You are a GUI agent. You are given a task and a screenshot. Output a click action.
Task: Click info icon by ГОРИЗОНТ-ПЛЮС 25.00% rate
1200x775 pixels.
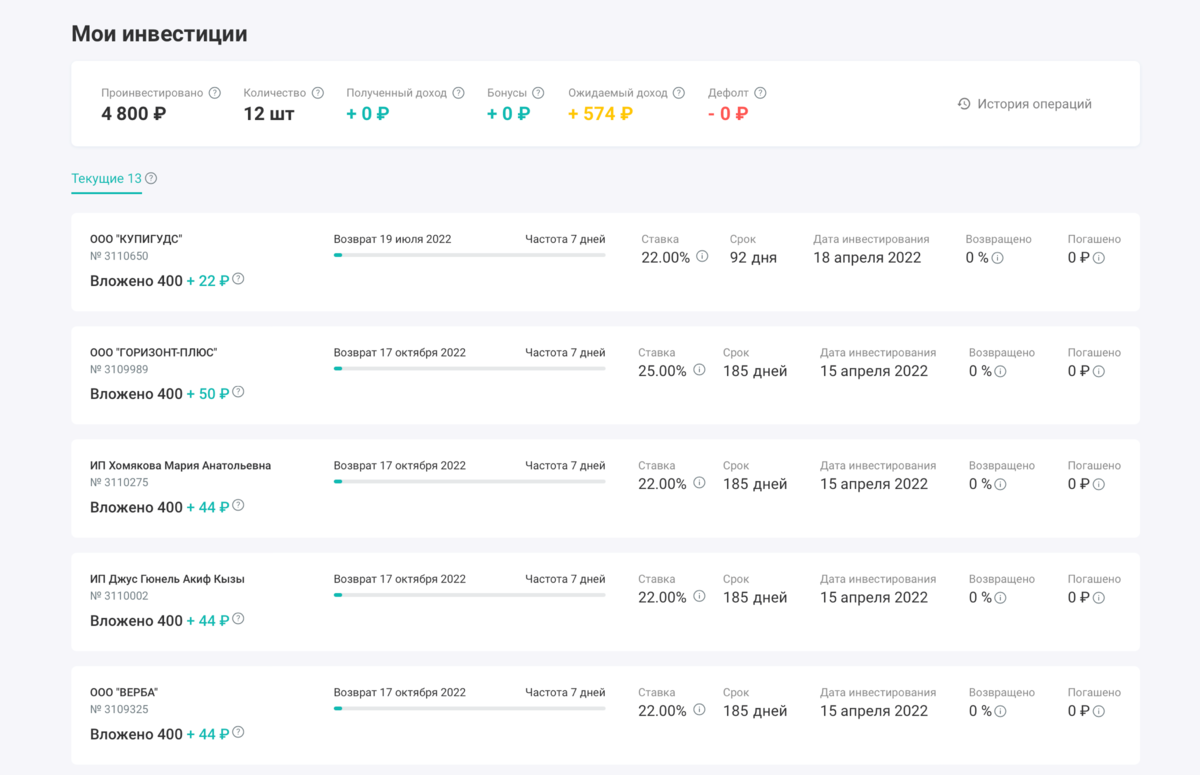(699, 370)
